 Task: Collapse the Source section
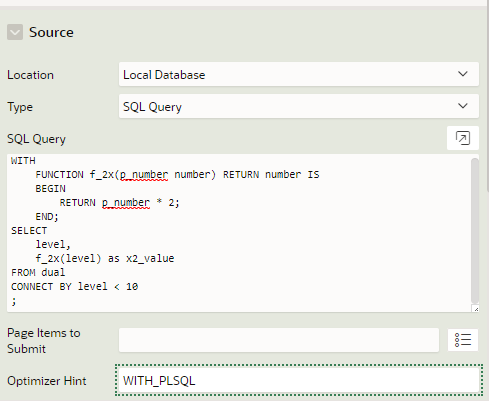pos(15,32)
